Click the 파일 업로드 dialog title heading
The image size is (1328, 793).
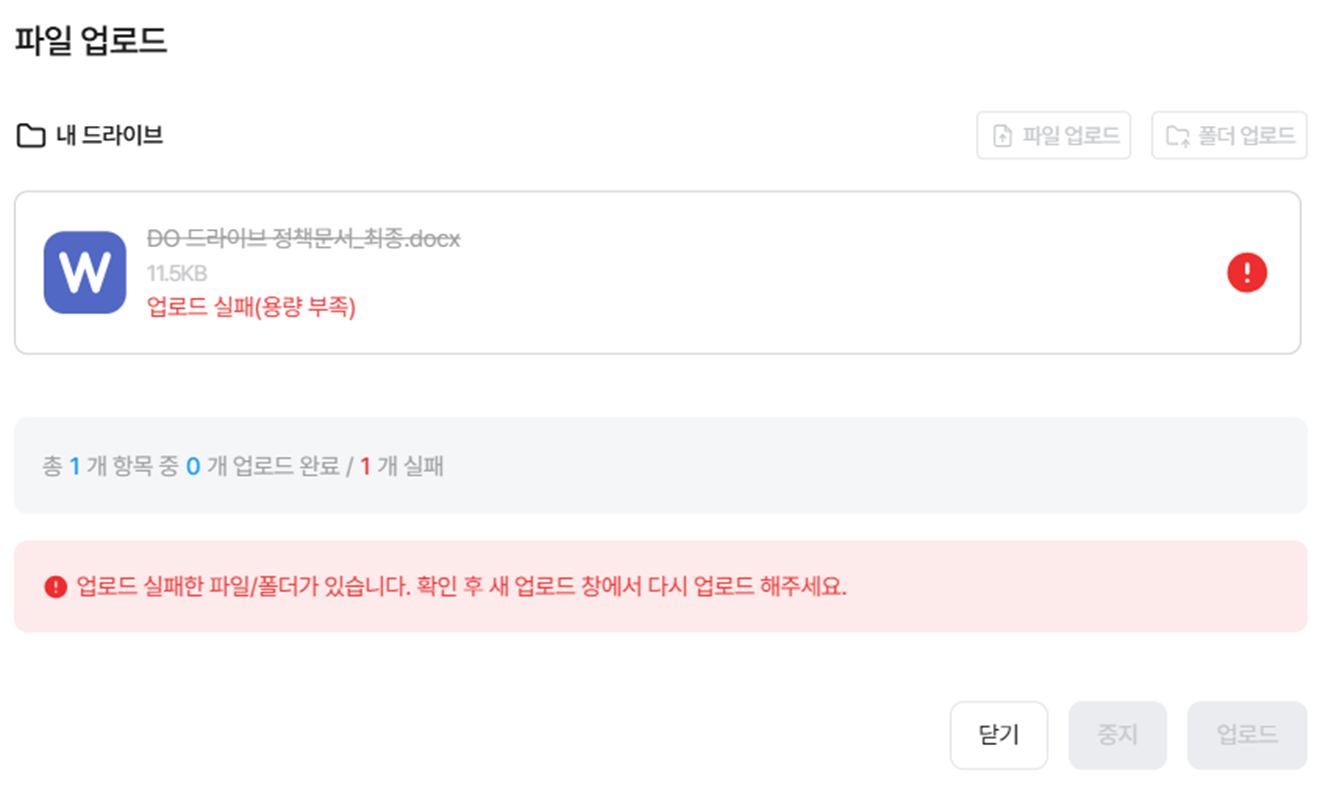click(90, 41)
